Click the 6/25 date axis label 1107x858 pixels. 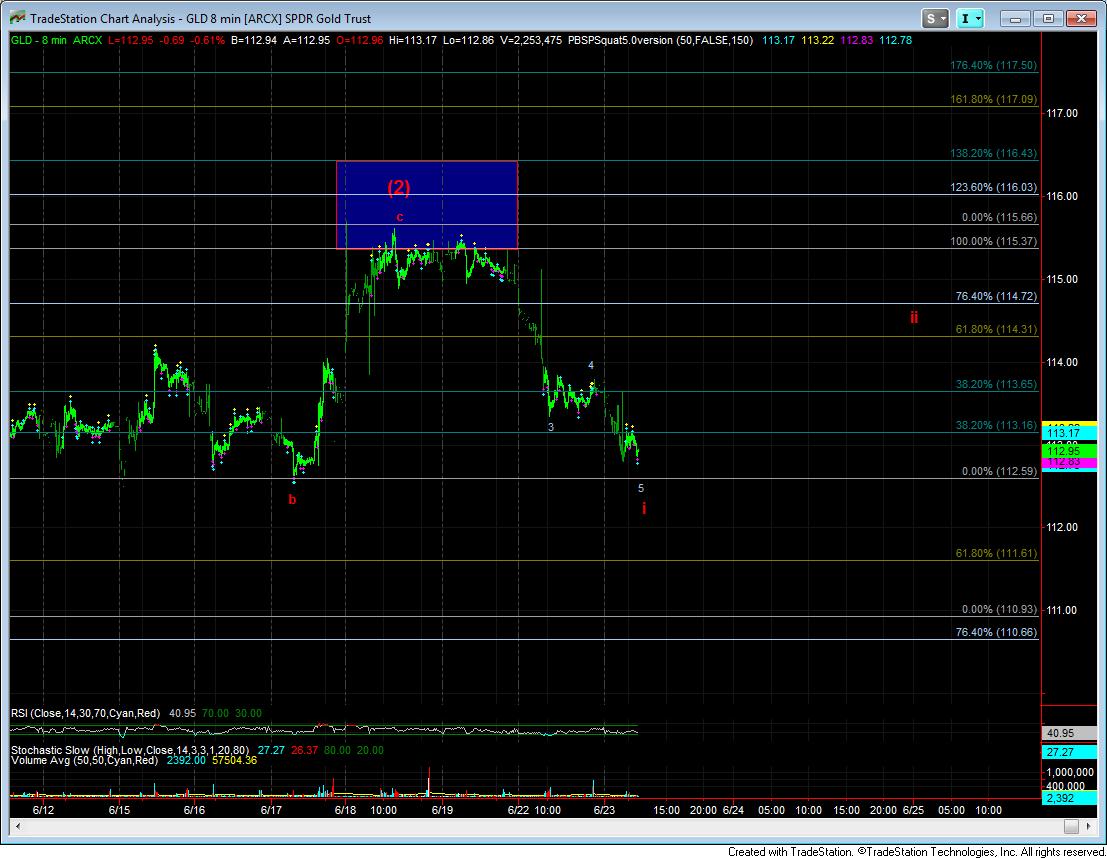click(x=914, y=810)
